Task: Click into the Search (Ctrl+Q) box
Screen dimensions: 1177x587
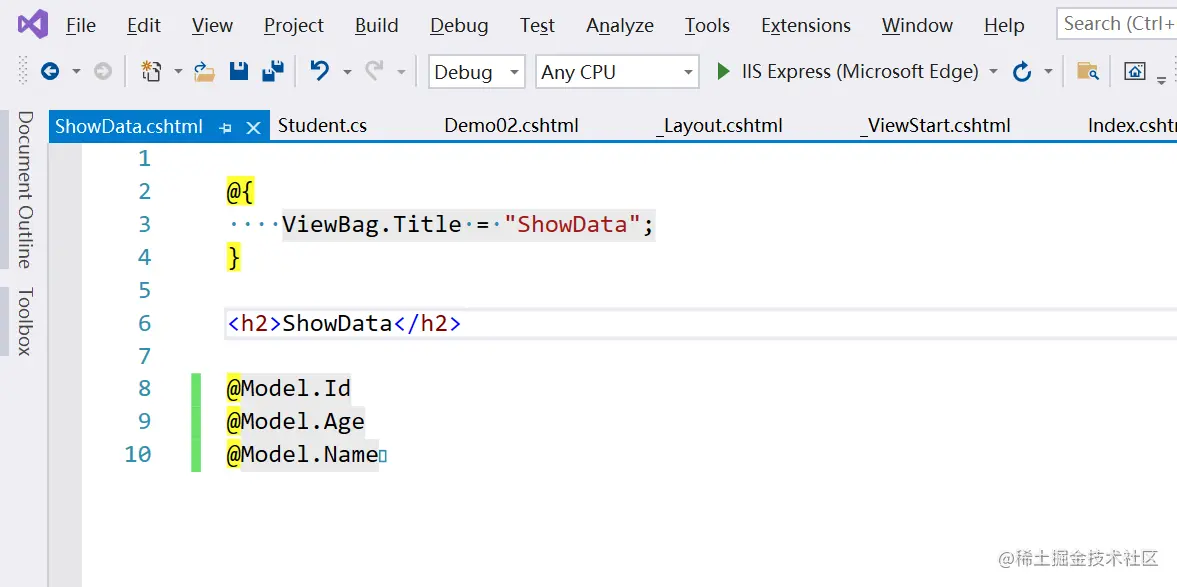Action: coord(1116,24)
